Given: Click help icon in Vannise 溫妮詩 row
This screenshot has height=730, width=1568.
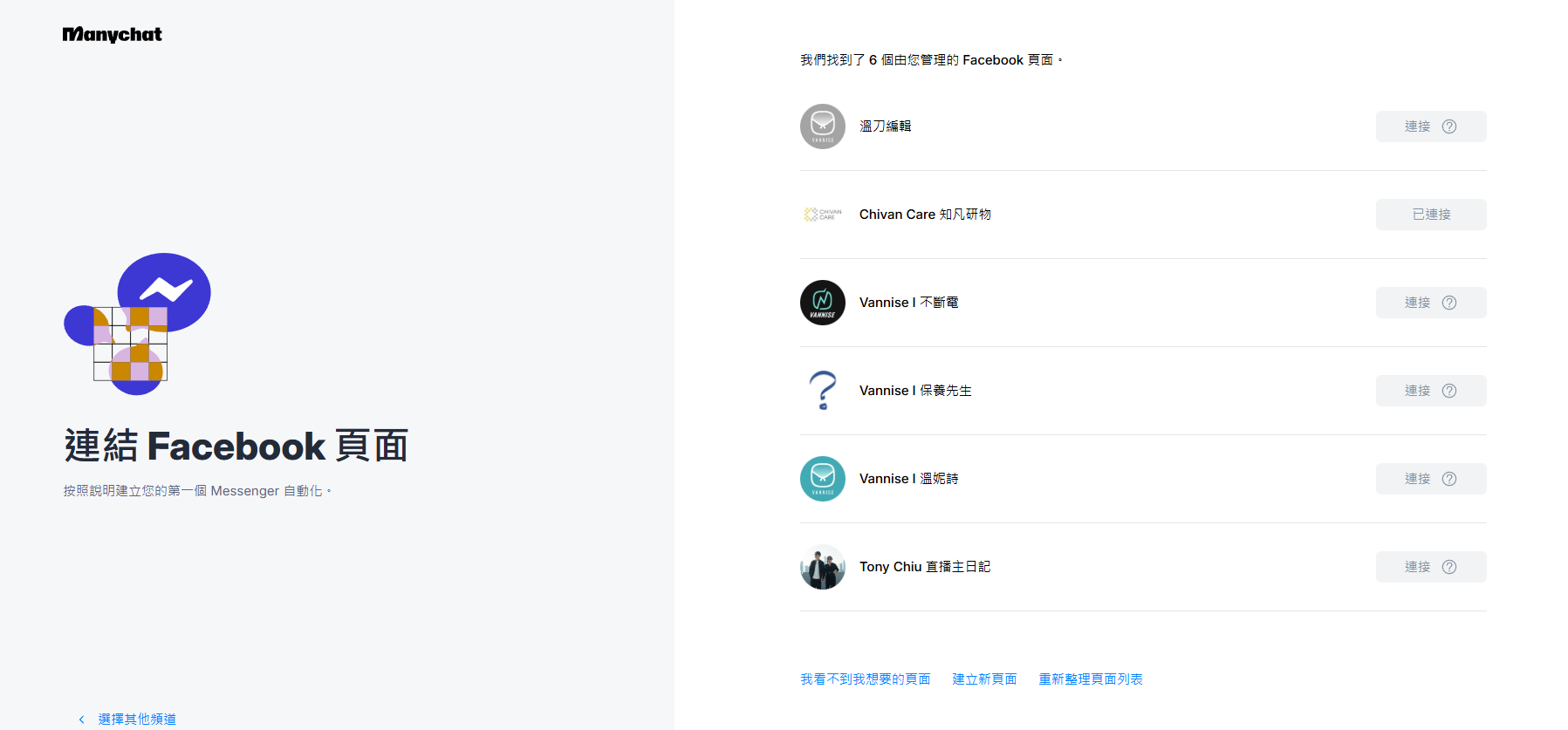Looking at the screenshot, I should pyautogui.click(x=1449, y=479).
